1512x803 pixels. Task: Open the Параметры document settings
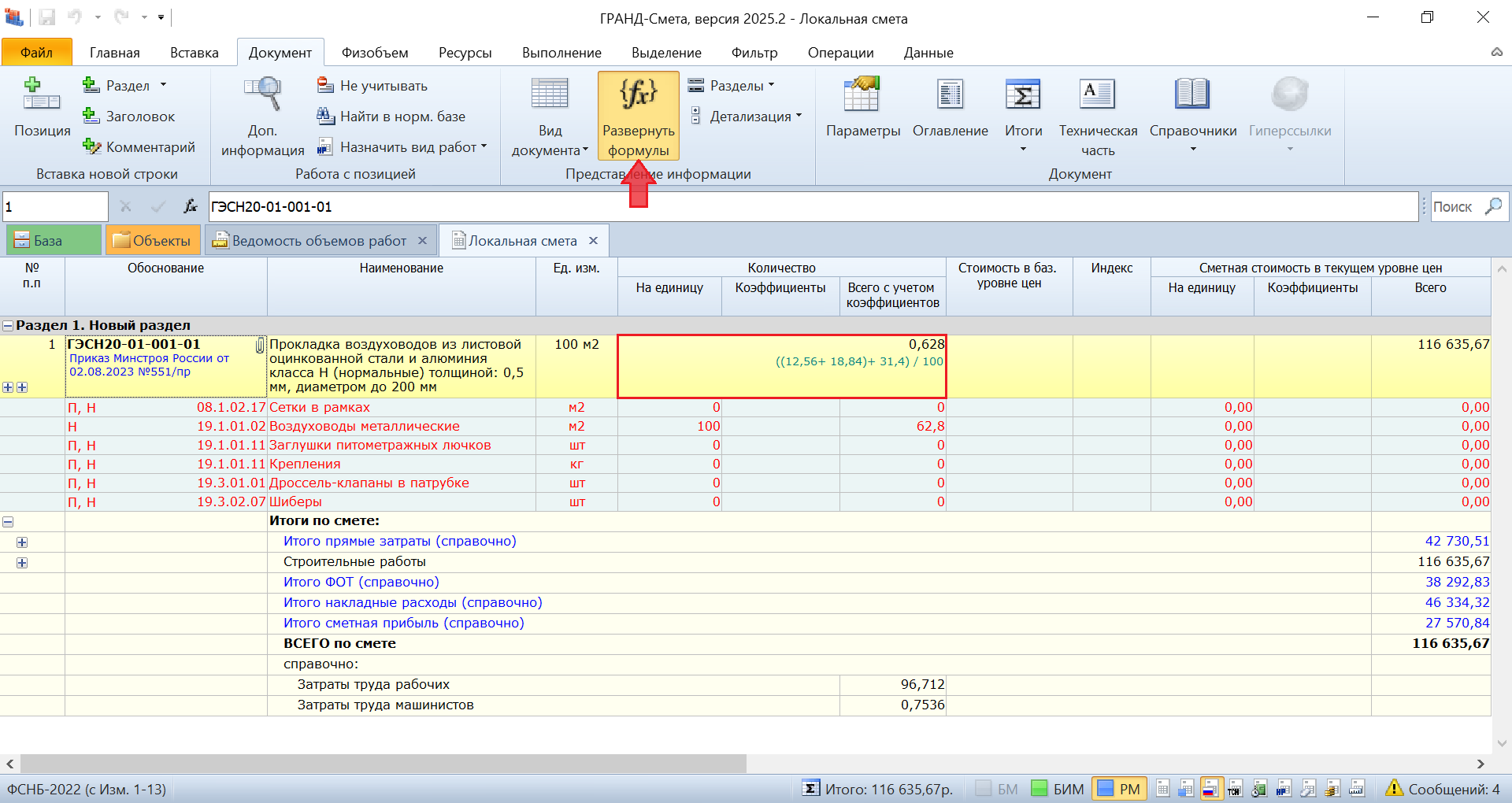click(862, 108)
